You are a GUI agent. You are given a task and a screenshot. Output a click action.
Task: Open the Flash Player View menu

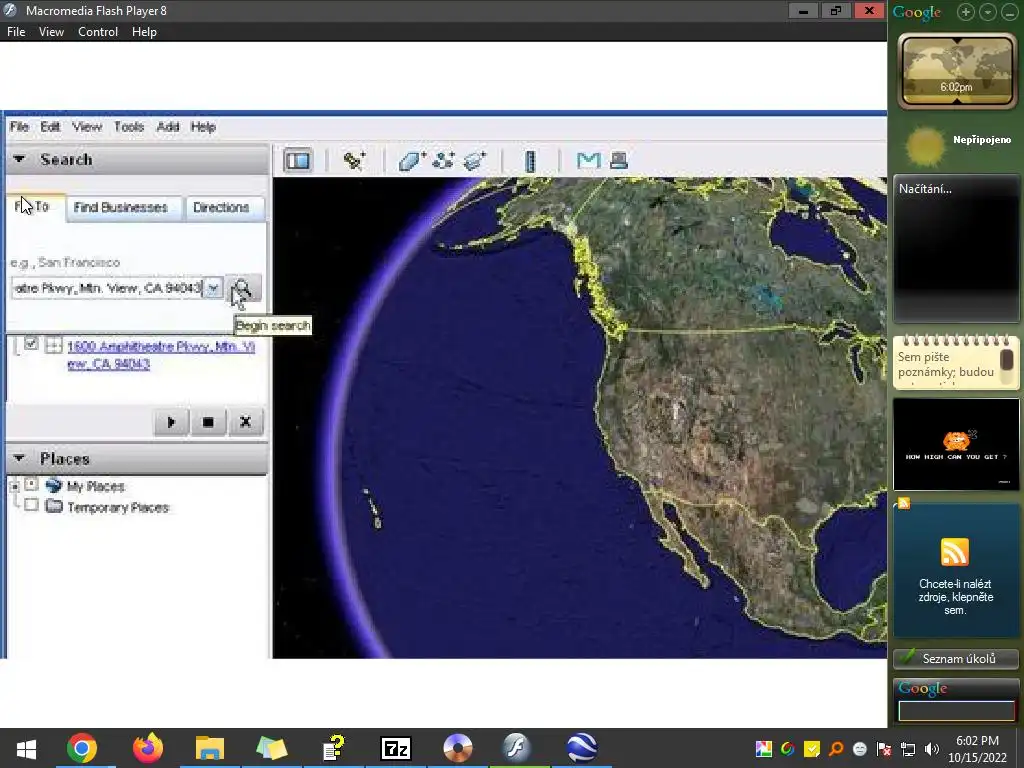(x=51, y=32)
